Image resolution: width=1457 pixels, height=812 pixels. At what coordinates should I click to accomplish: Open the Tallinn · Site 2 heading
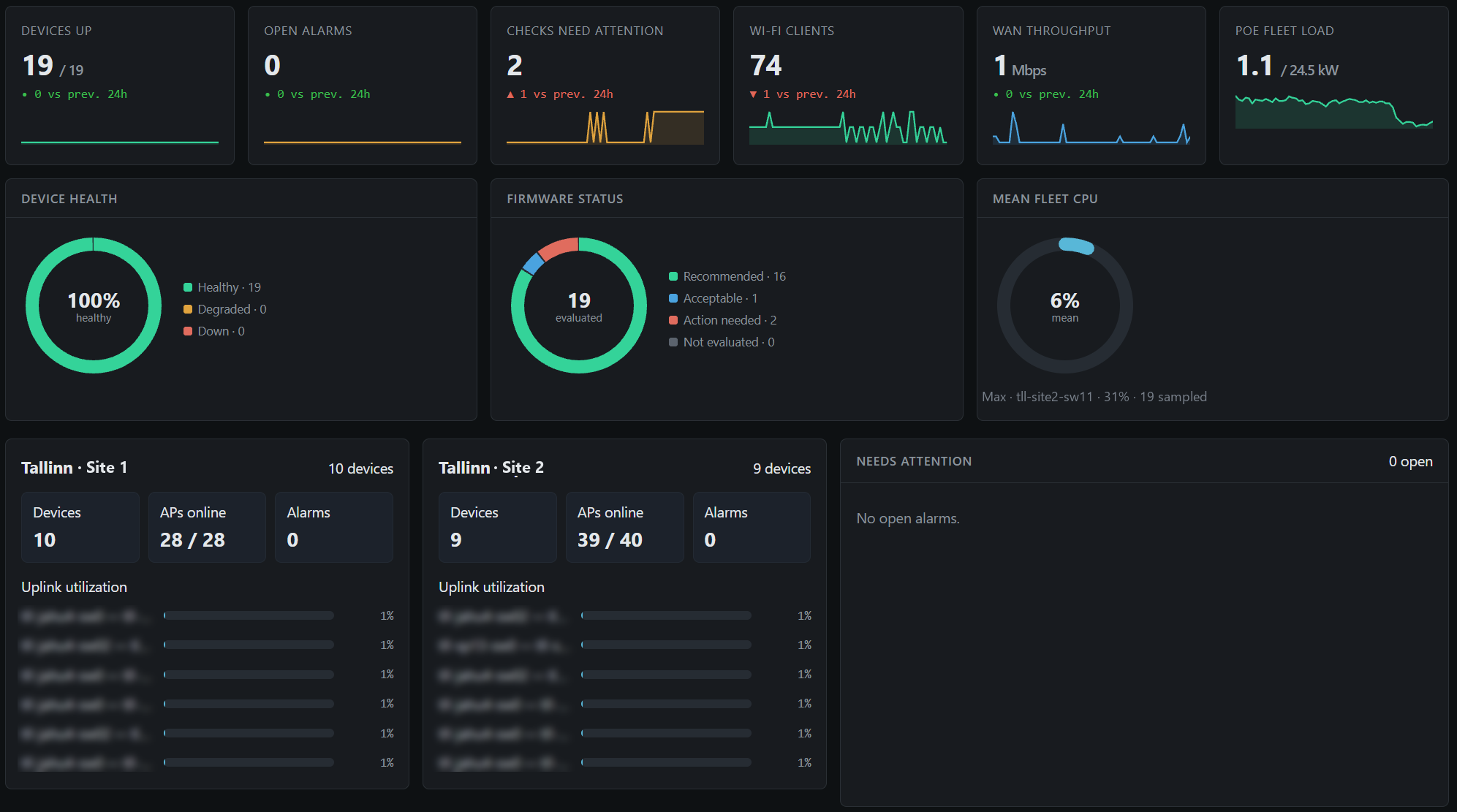pos(491,468)
